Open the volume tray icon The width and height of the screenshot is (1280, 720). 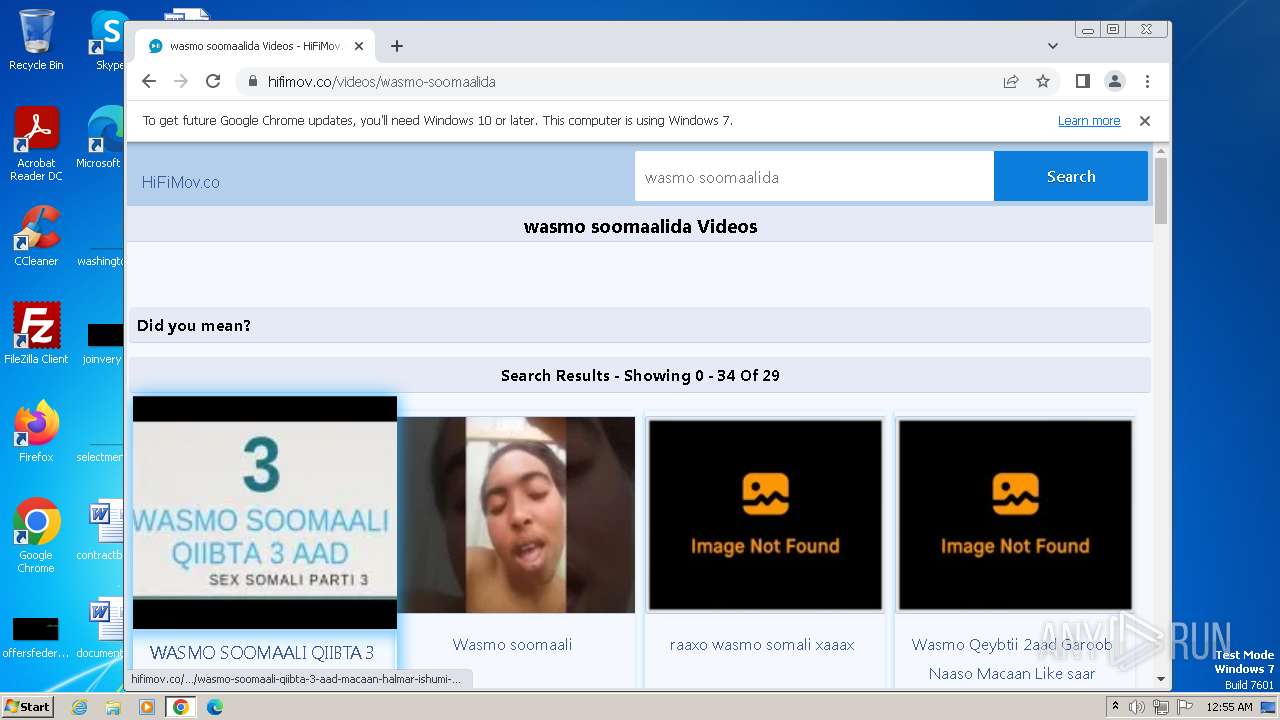(1137, 707)
